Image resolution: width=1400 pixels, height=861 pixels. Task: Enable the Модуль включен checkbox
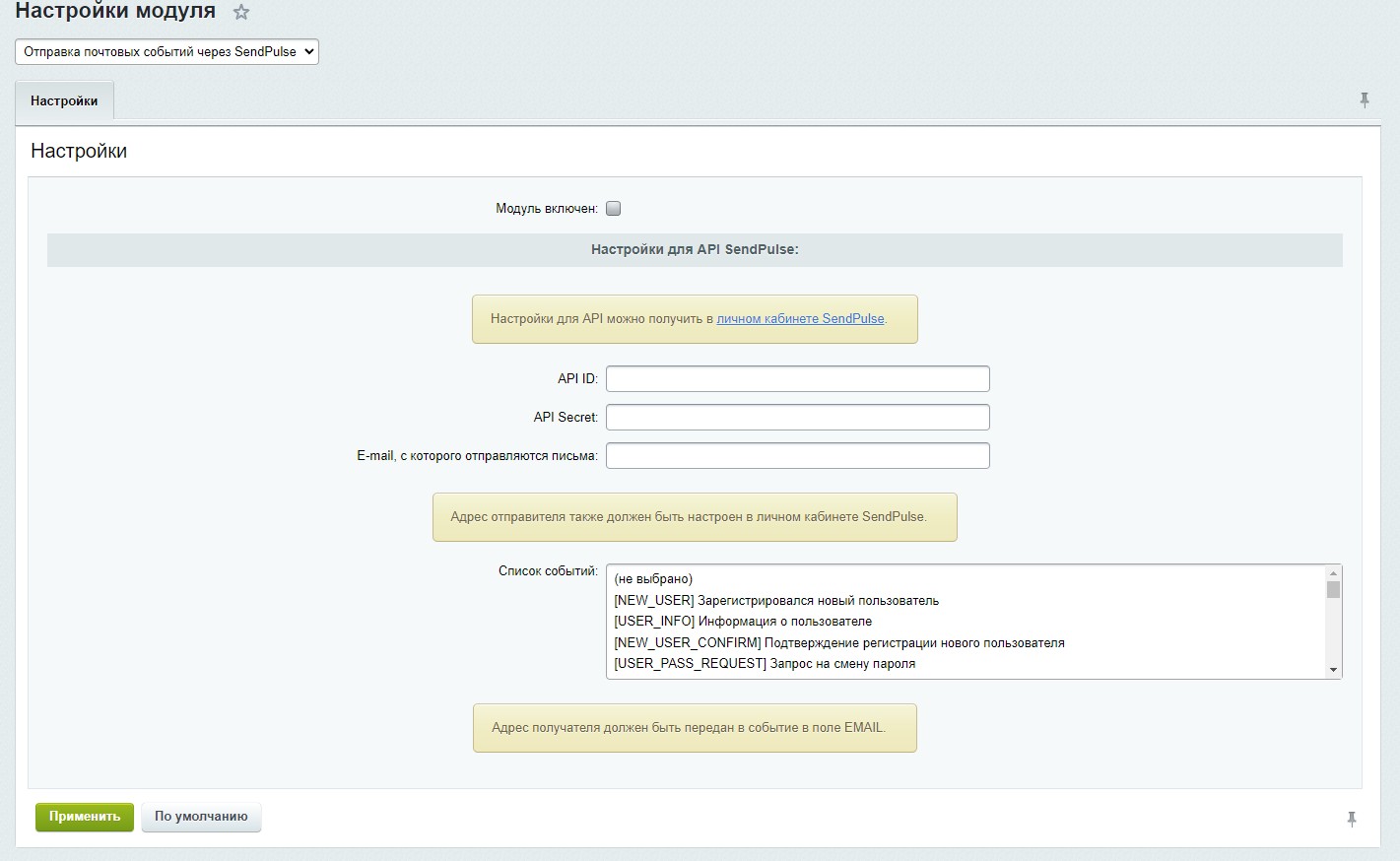click(x=613, y=209)
